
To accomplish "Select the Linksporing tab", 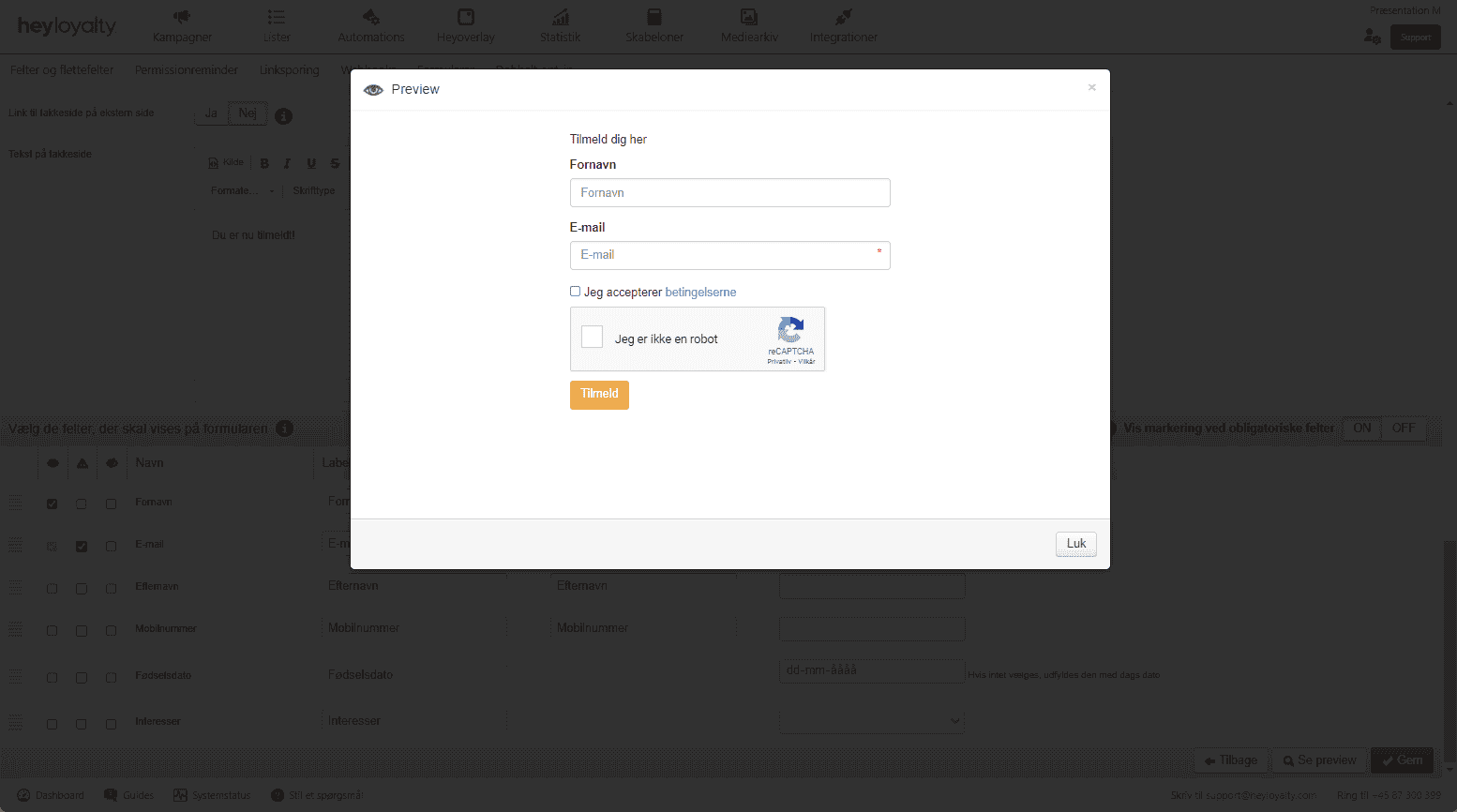I will (290, 70).
